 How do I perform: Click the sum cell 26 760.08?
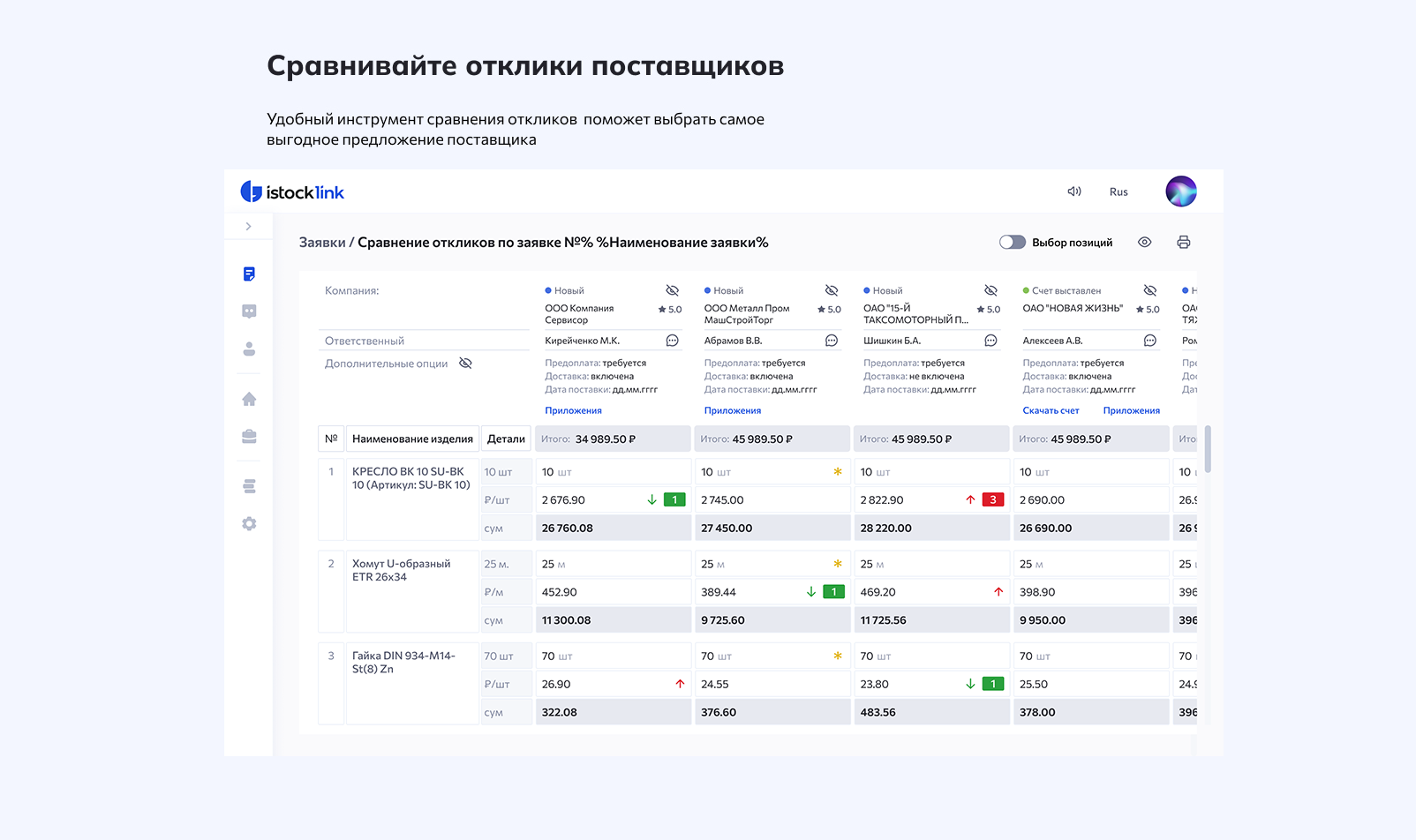[613, 529]
